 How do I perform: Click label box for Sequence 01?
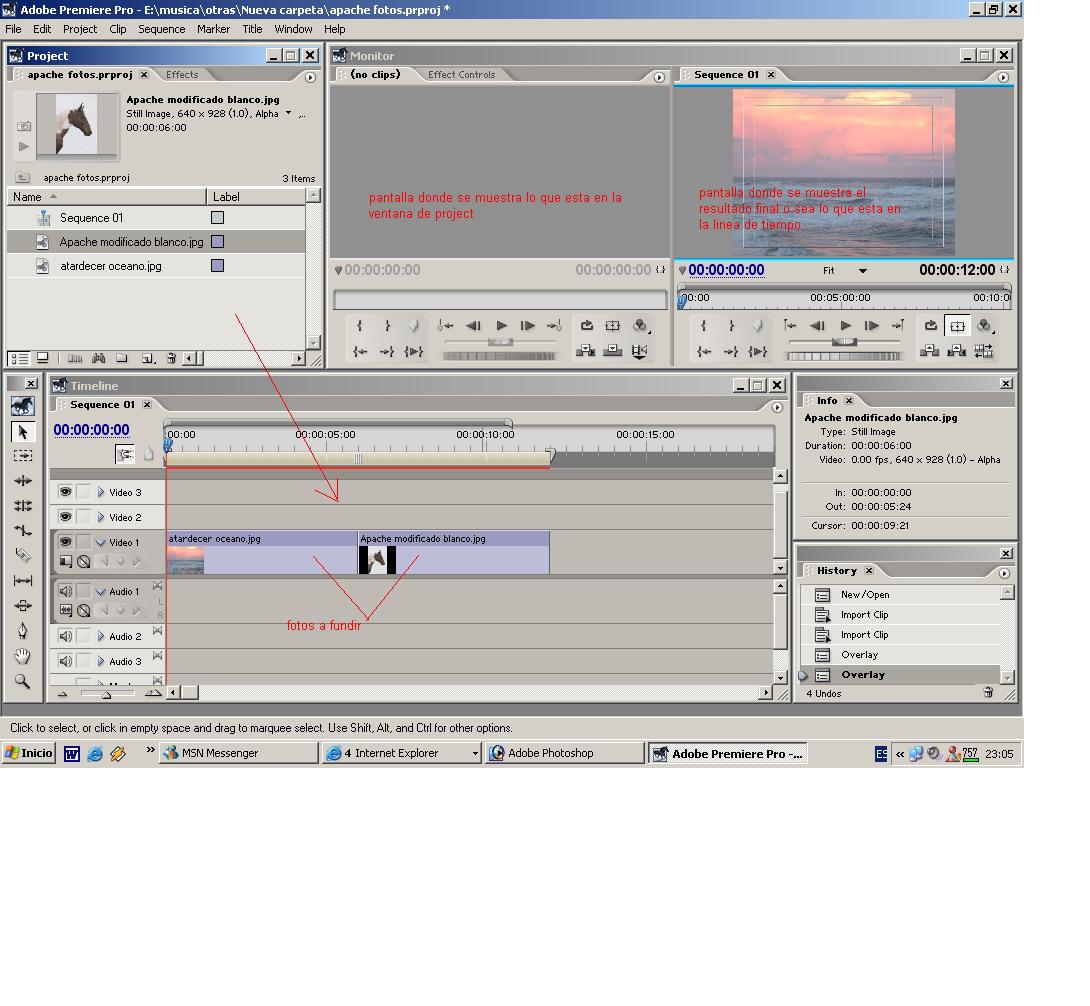(218, 218)
